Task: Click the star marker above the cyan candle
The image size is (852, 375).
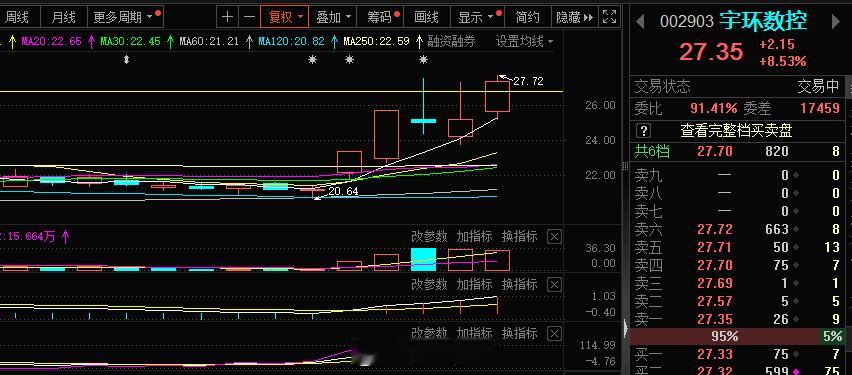Action: pos(423,60)
